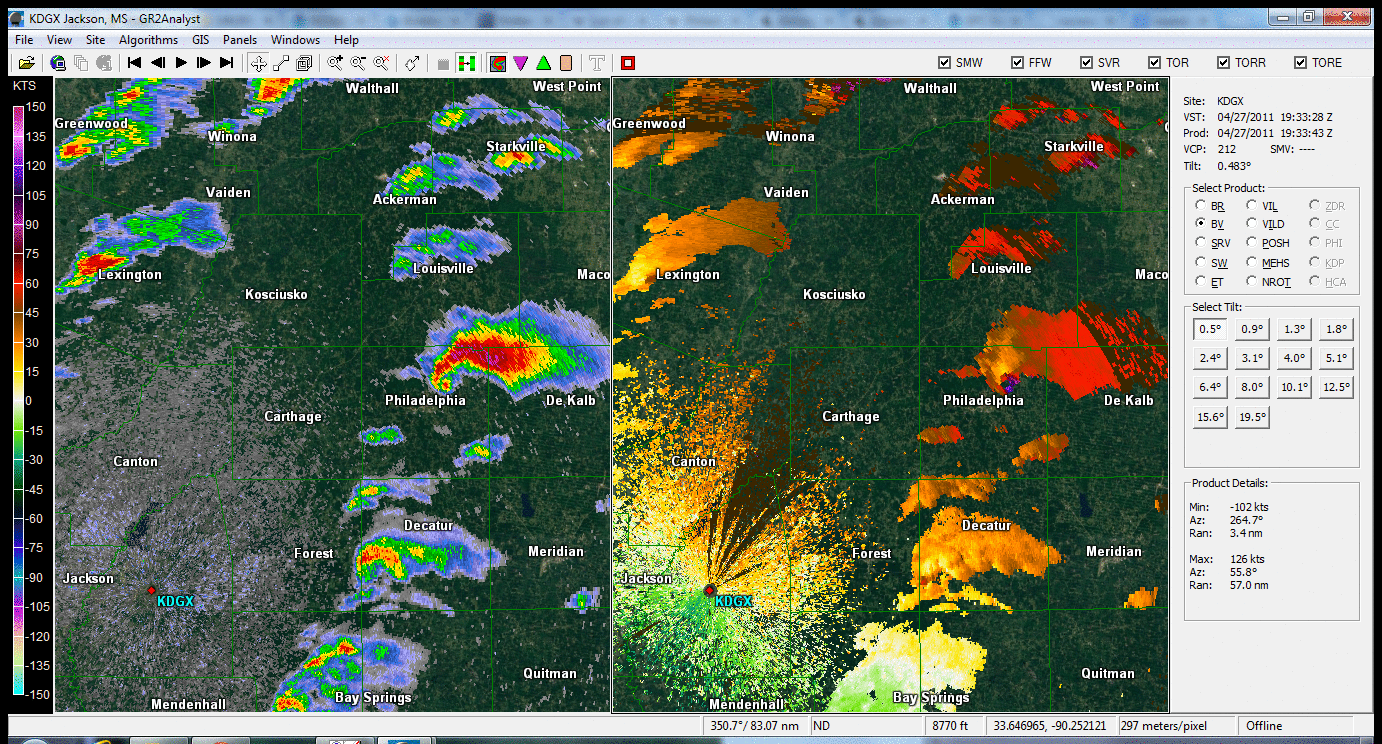Select the BR product radio button
This screenshot has height=744, width=1382.
1200,206
